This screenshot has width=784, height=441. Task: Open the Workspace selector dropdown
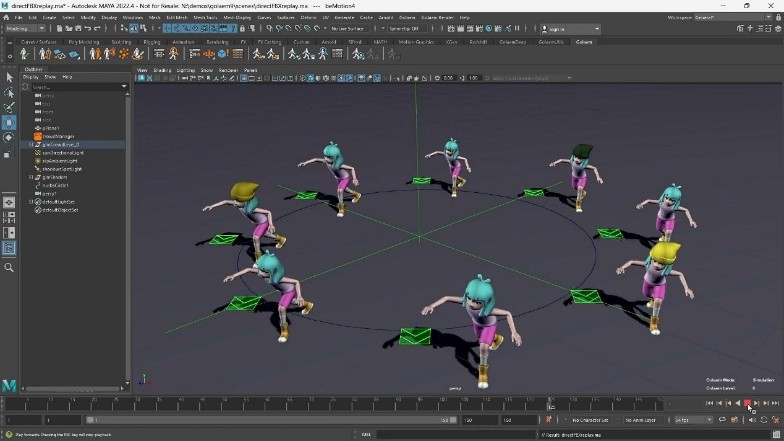(x=732, y=18)
